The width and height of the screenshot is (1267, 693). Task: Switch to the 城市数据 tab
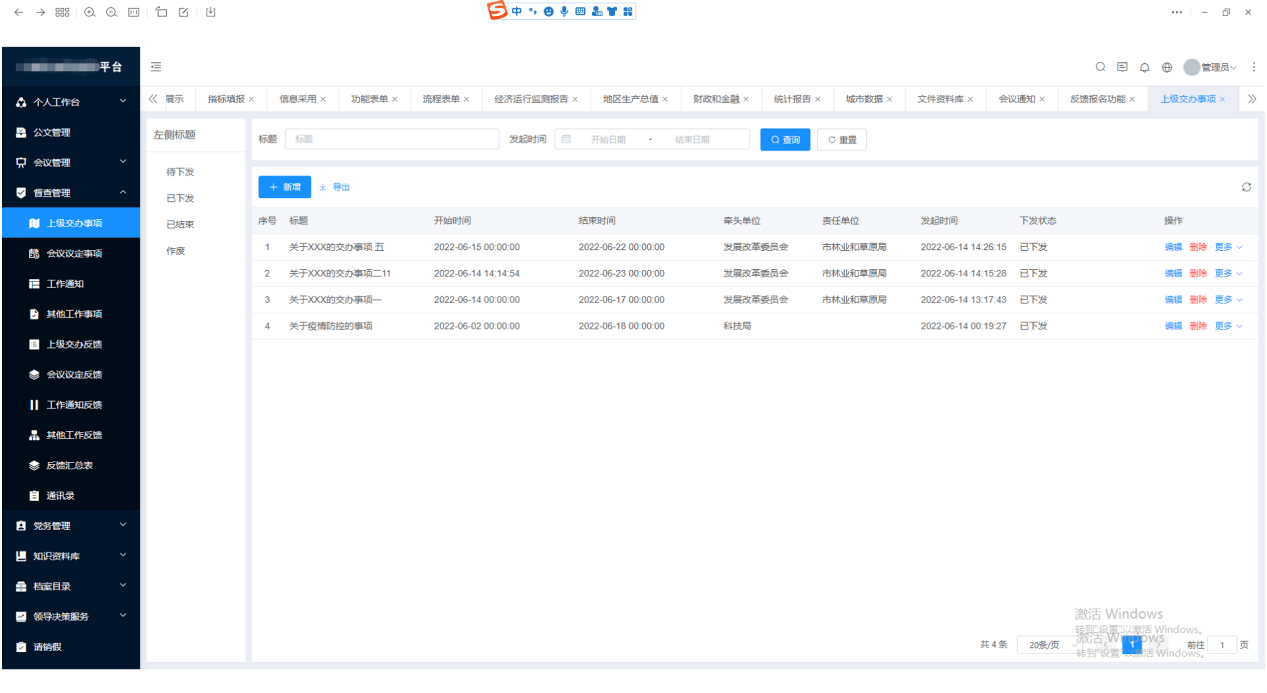(x=864, y=99)
